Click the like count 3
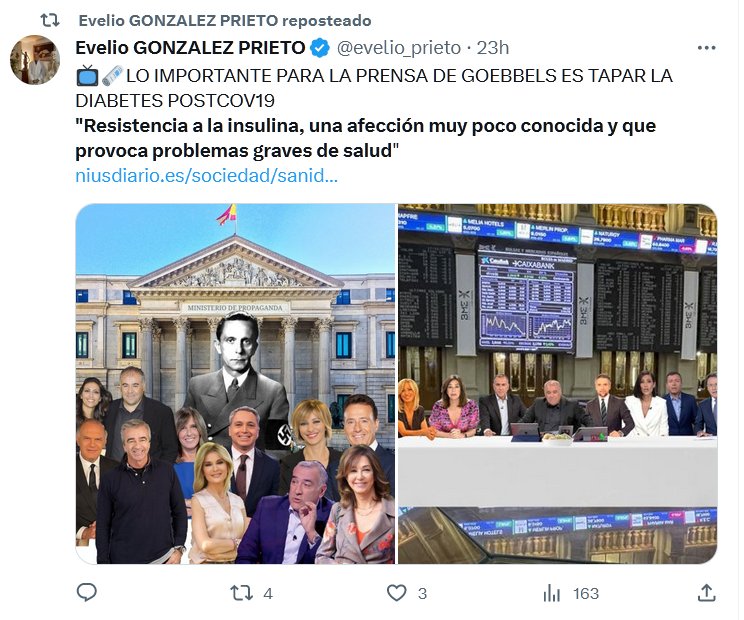The width and height of the screenshot is (744, 620). pos(422,593)
